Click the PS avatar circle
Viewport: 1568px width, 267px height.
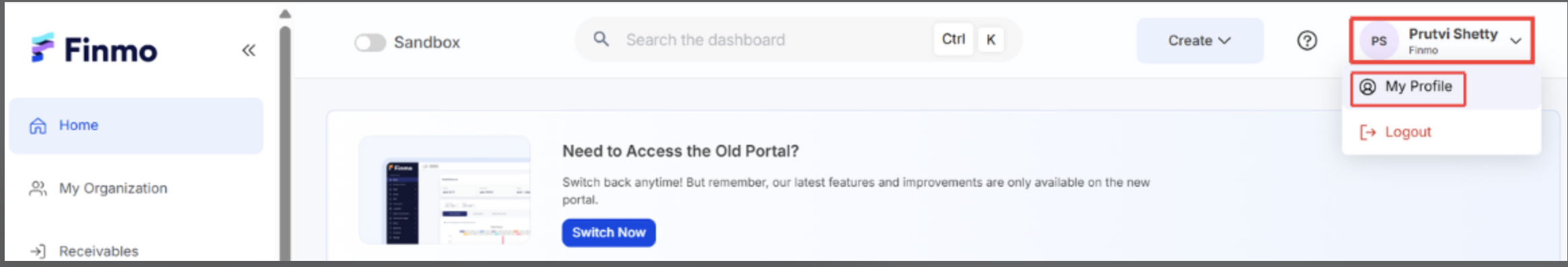point(1379,41)
